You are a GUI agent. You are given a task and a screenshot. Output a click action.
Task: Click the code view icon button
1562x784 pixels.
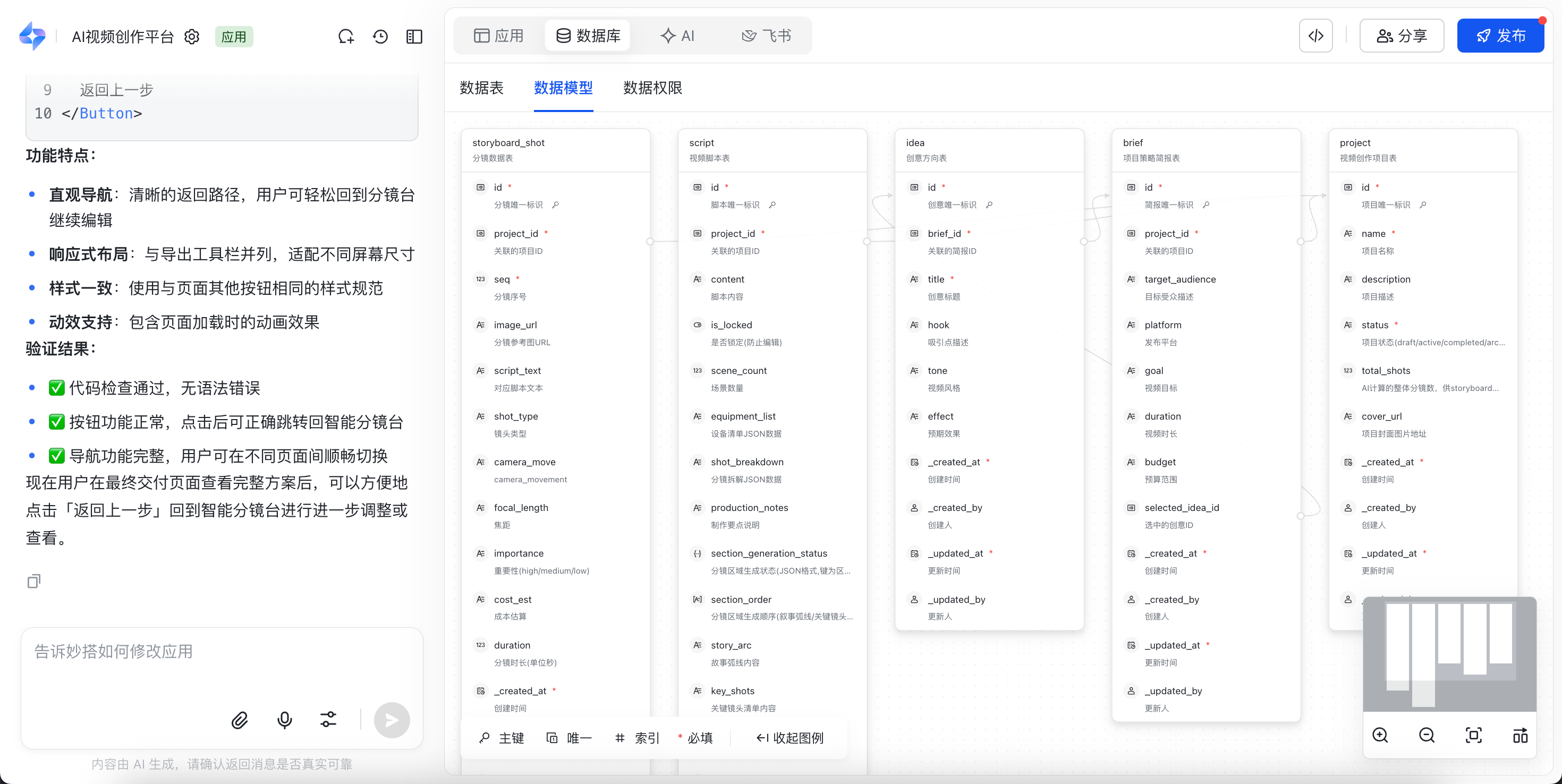tap(1315, 36)
